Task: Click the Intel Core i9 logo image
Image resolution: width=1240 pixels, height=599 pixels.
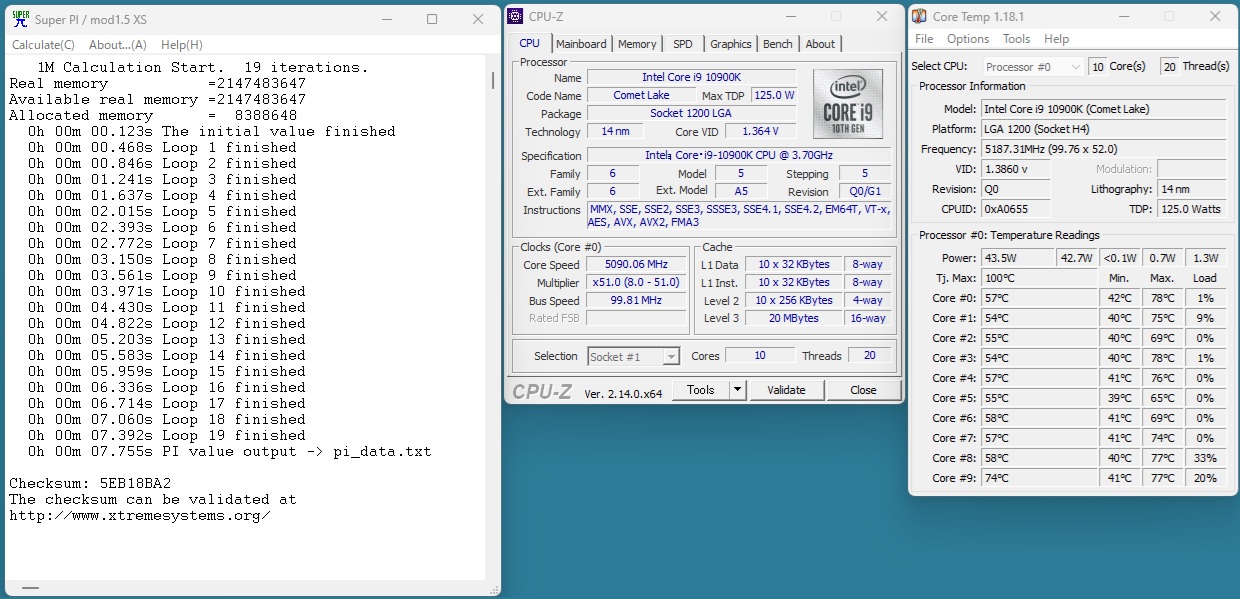Action: (x=847, y=104)
